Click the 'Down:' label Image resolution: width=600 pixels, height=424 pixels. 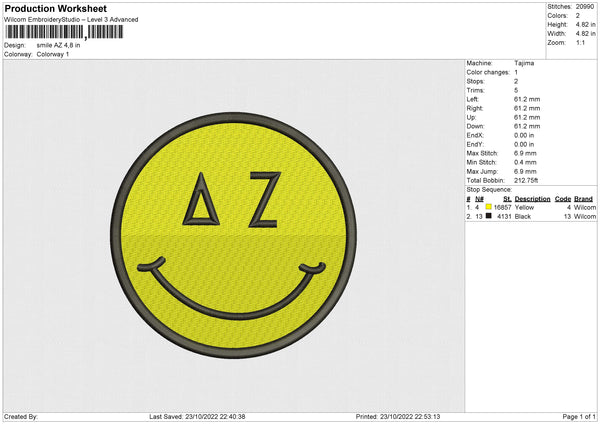pyautogui.click(x=475, y=126)
